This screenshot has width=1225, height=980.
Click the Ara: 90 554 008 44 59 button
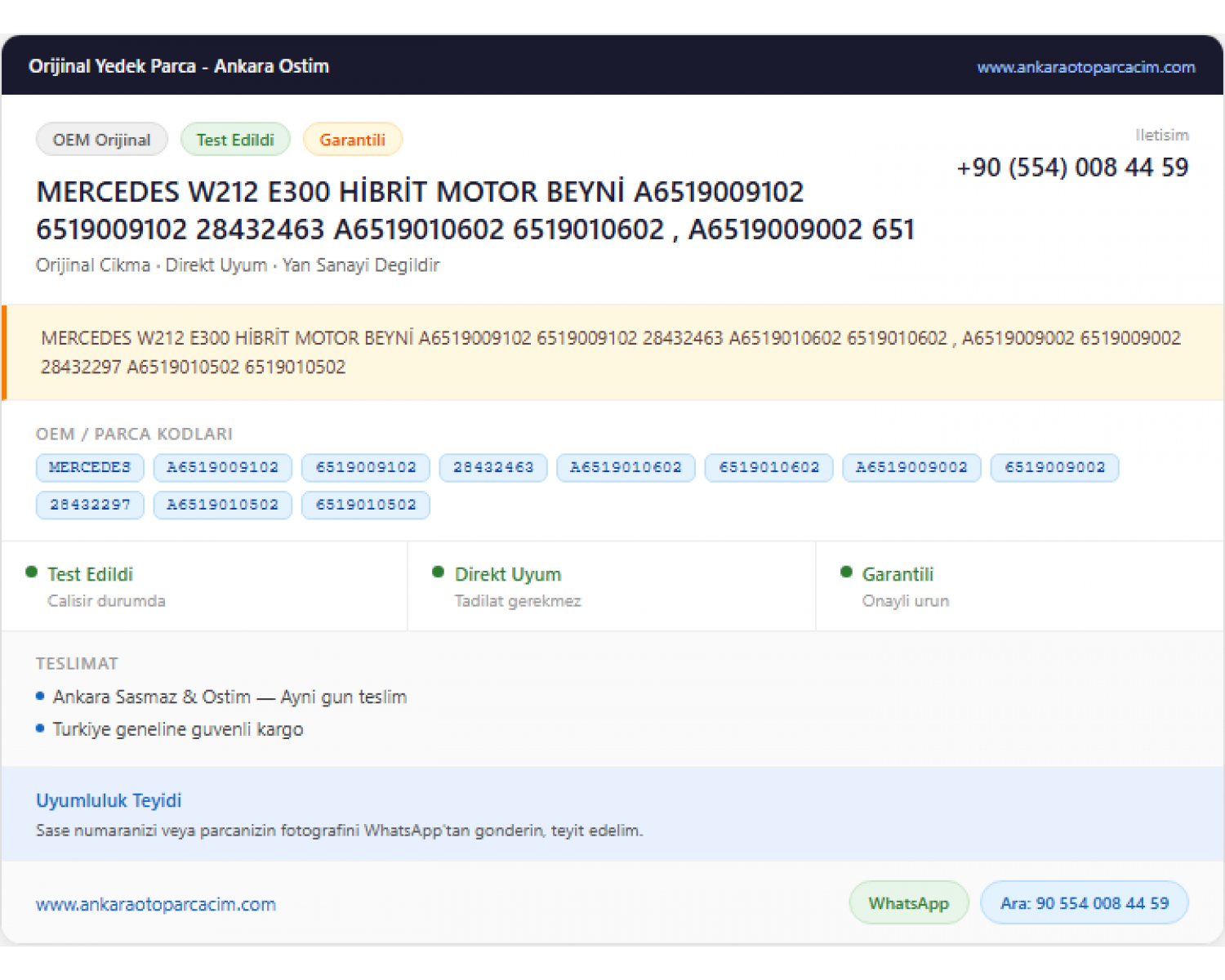(x=1085, y=903)
